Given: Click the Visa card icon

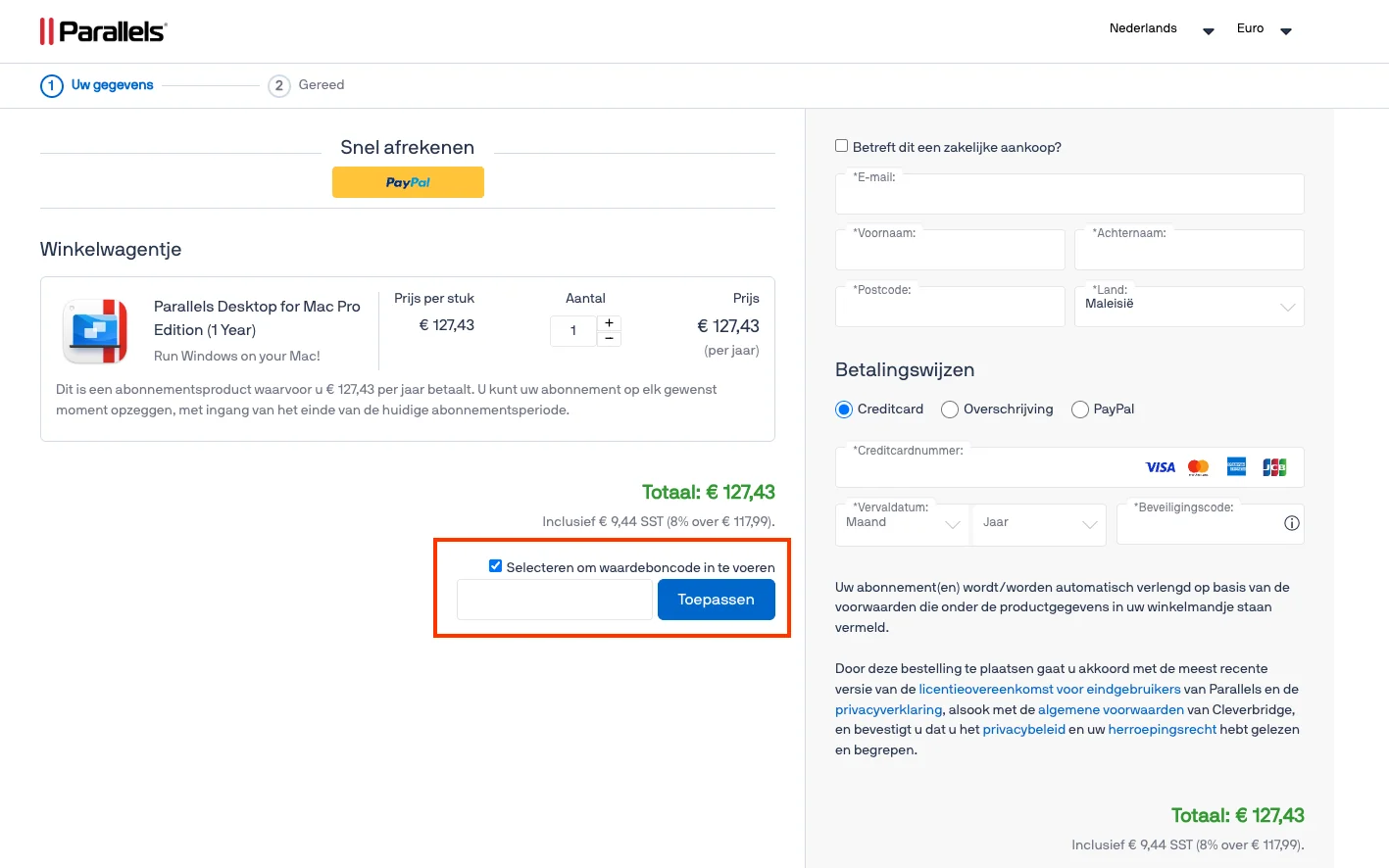Looking at the screenshot, I should 1161,467.
